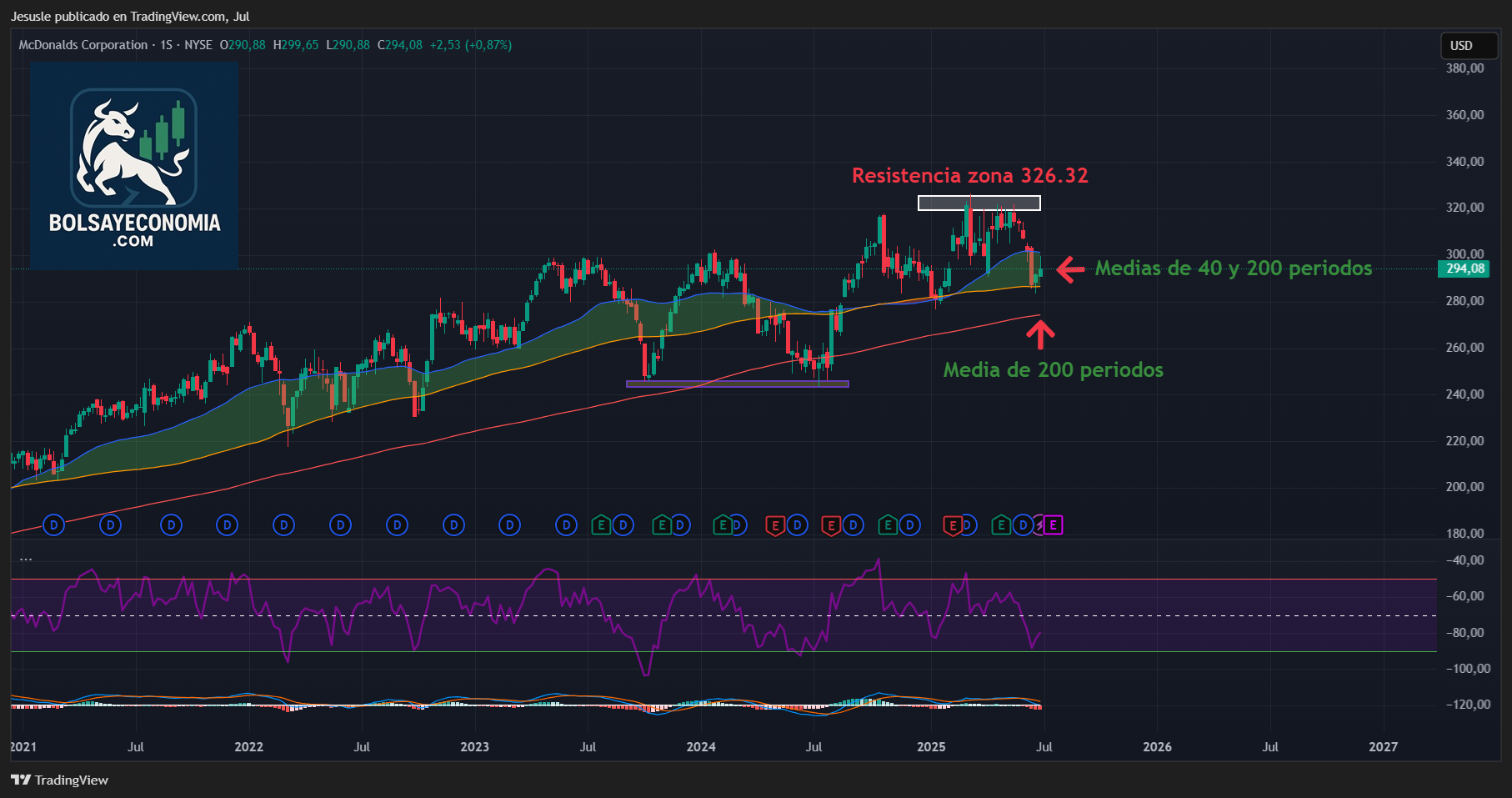This screenshot has width=1512, height=798.
Task: Click the '2026' label on the time axis
Action: 1157,746
